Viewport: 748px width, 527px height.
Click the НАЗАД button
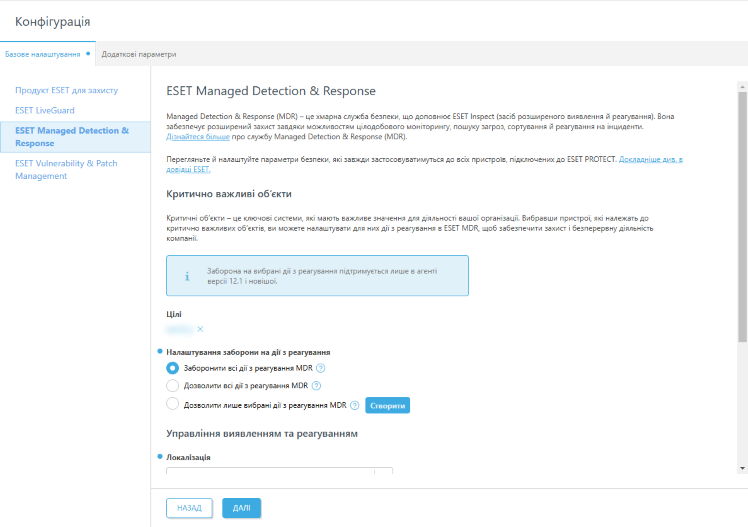189,508
